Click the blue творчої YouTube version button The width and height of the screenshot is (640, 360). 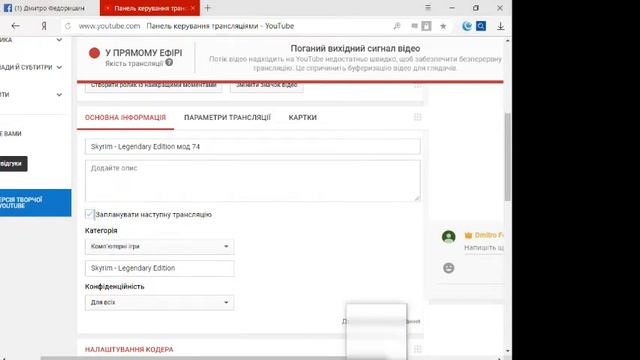click(x=35, y=203)
